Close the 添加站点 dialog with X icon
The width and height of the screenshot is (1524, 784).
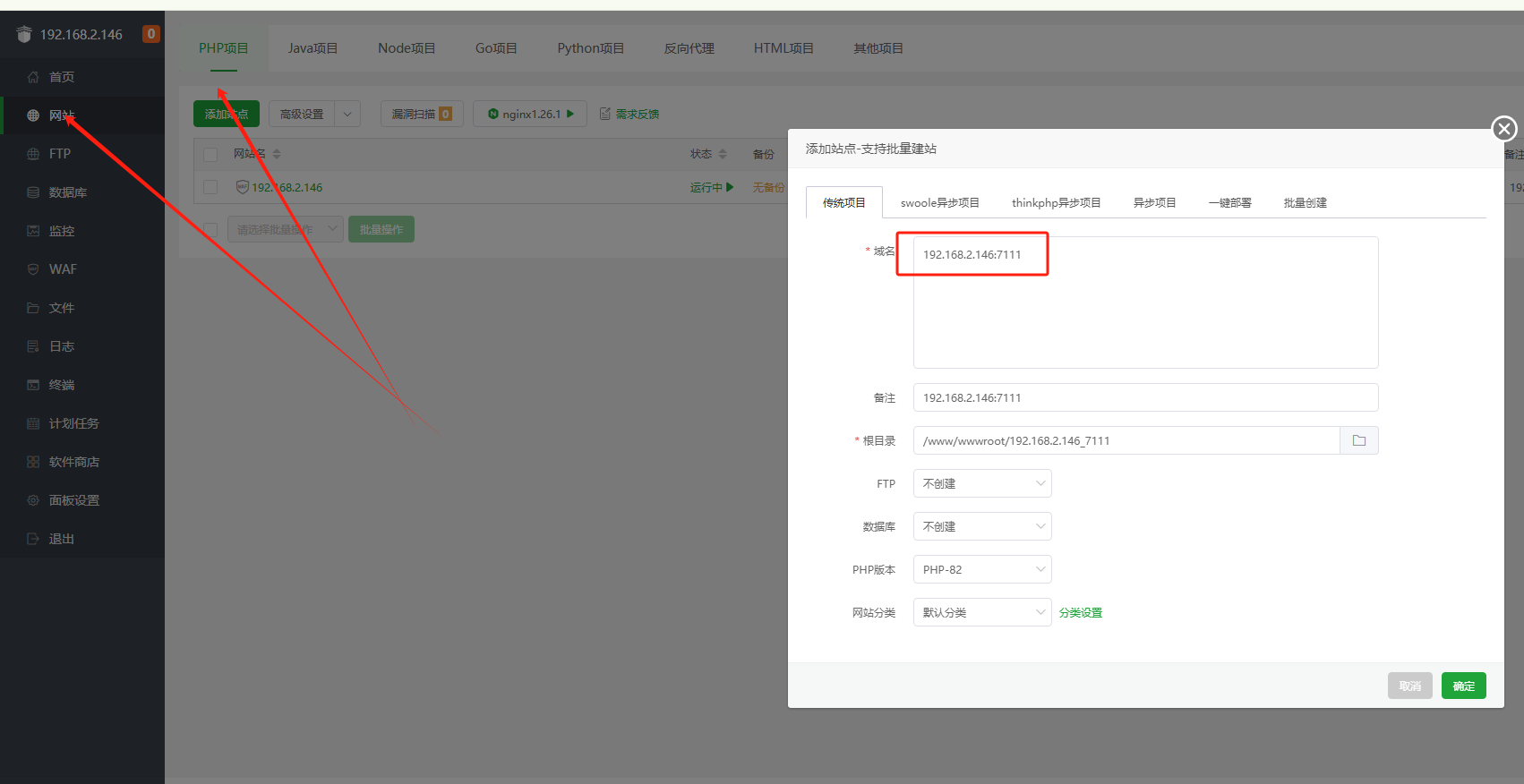[x=1504, y=129]
